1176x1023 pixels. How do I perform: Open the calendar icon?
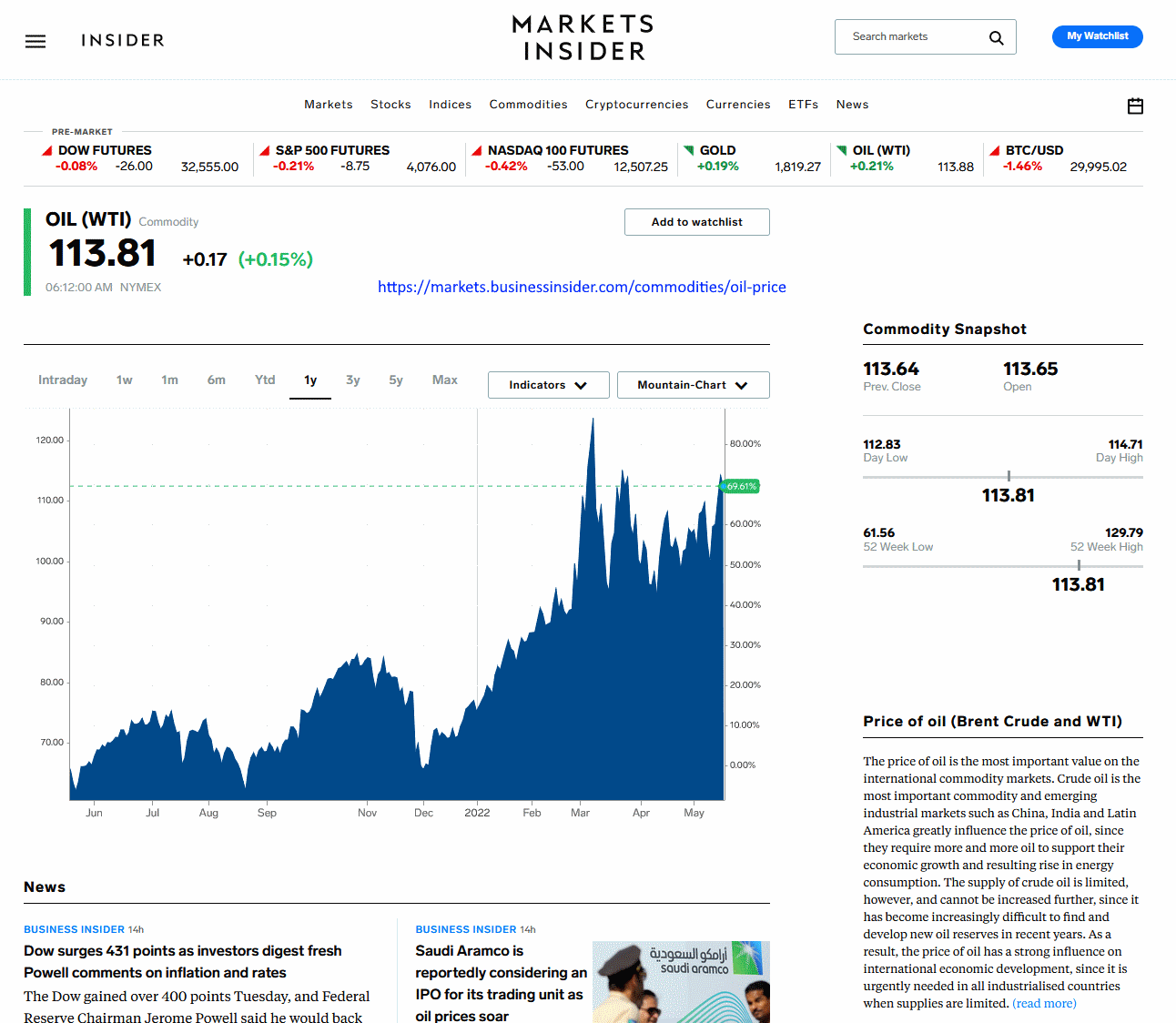click(1135, 106)
